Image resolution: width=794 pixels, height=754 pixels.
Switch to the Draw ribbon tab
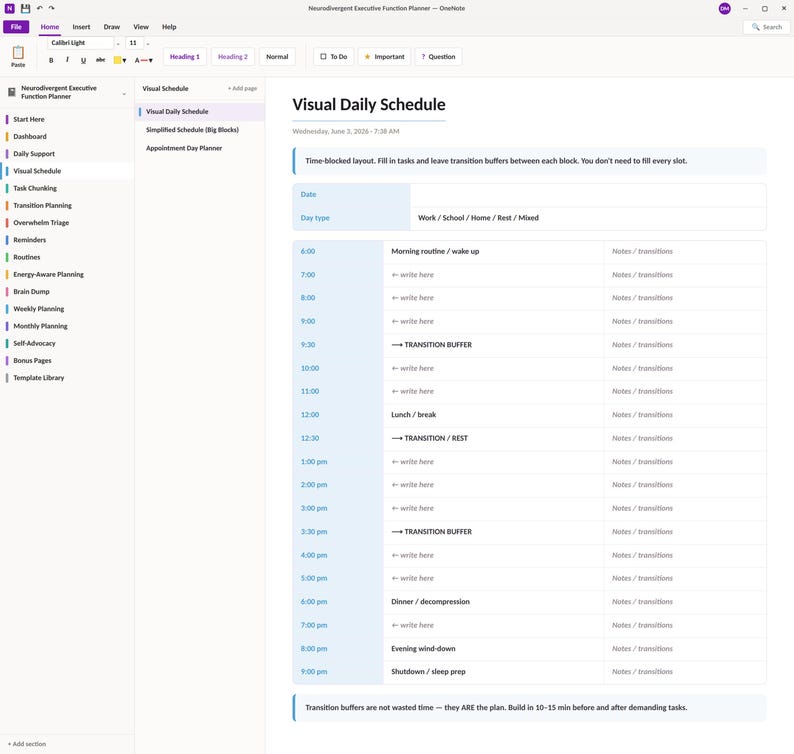(x=112, y=27)
